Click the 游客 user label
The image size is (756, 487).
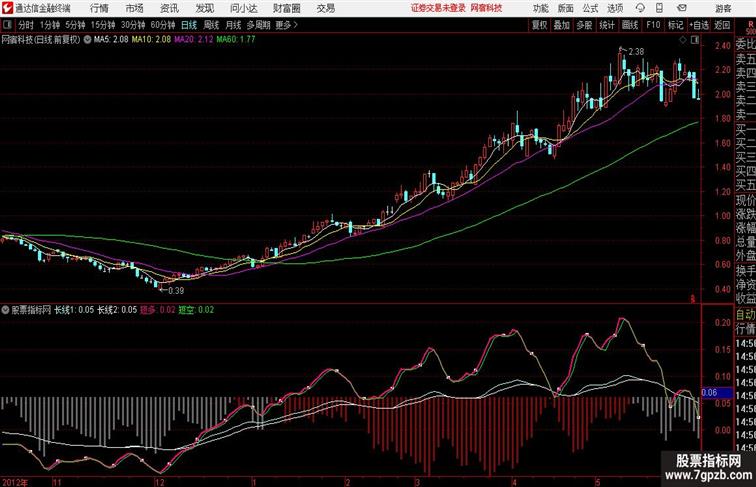point(723,8)
